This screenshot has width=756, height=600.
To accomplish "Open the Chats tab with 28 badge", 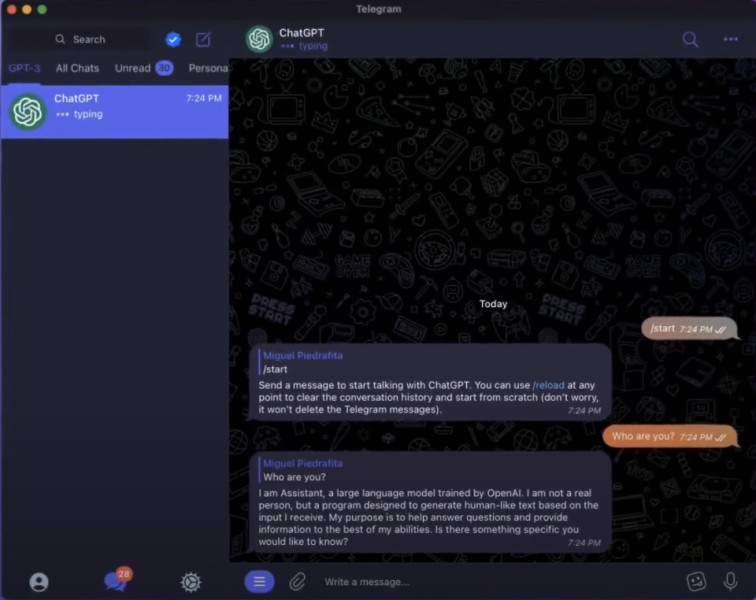I will 117,579.
